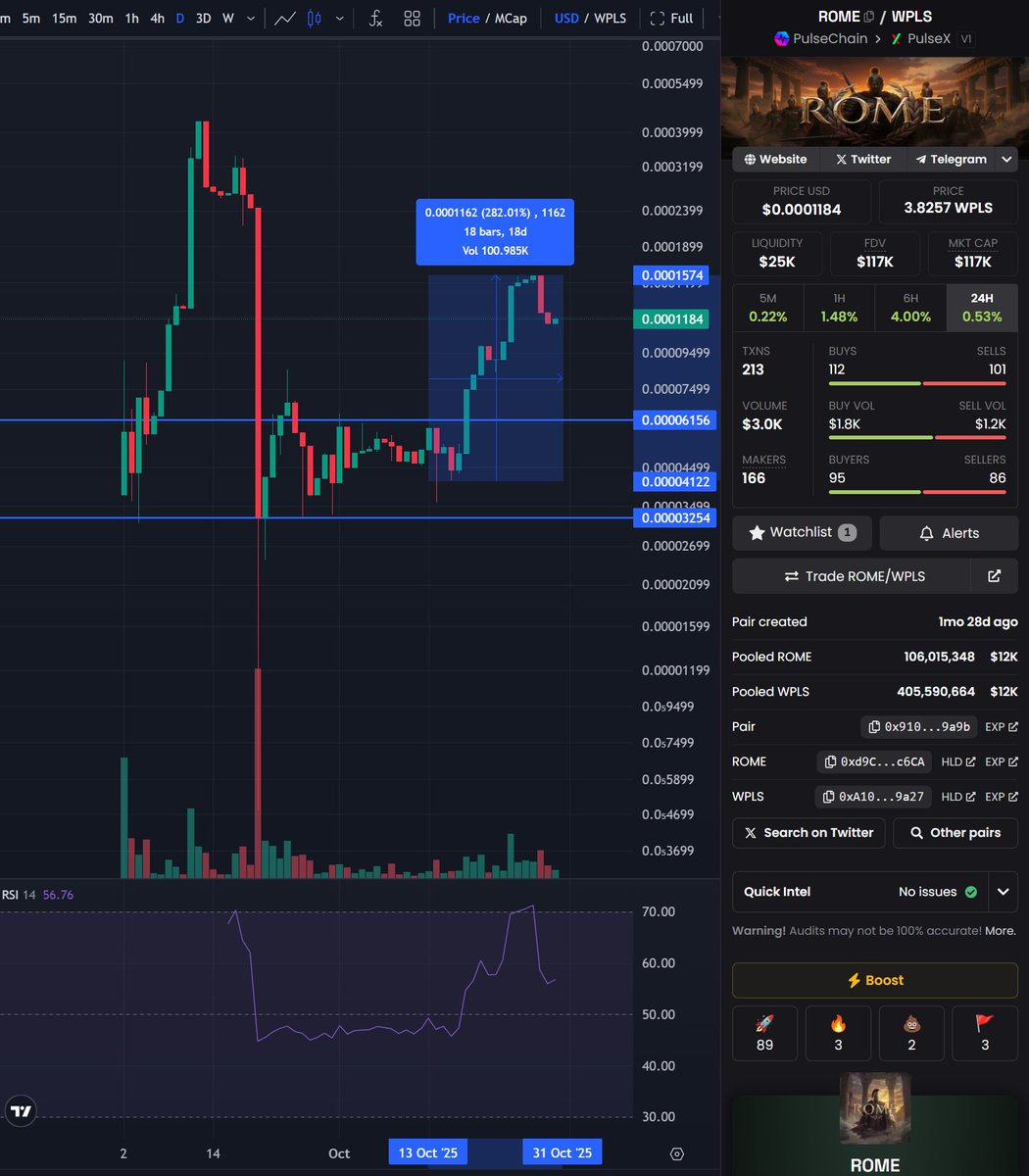Toggle chart to Price view
Viewport: 1029px width, 1176px height.
464,18
